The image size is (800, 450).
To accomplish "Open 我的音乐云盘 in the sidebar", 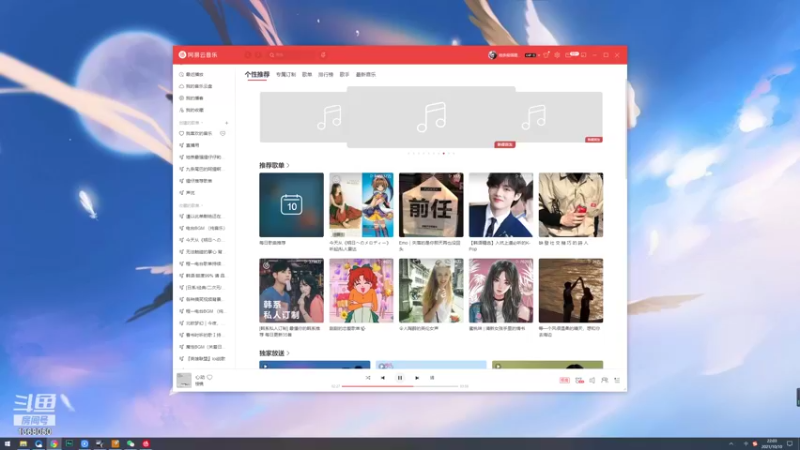I will (x=196, y=86).
